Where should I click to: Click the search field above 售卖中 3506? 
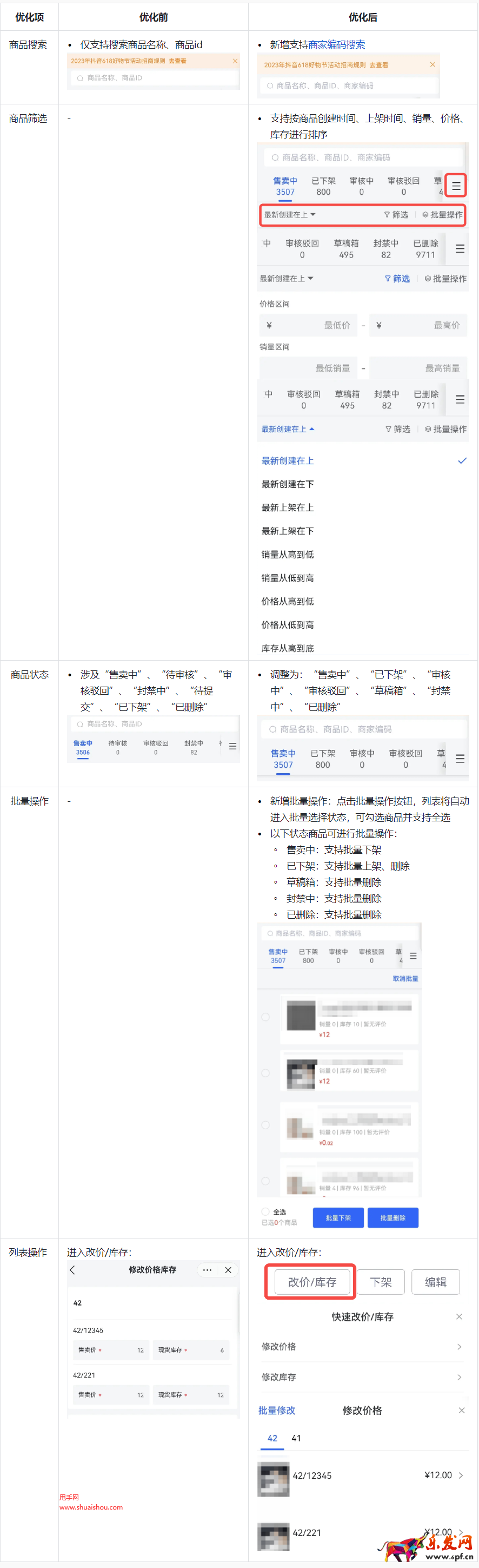pos(155,724)
